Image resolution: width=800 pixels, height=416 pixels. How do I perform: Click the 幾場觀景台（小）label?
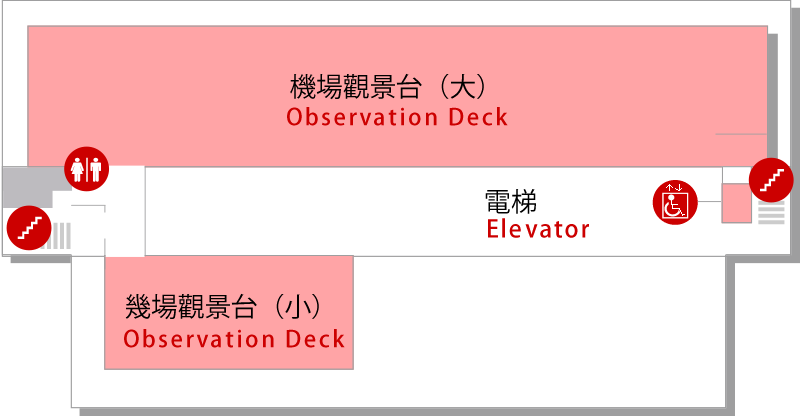coord(223,307)
